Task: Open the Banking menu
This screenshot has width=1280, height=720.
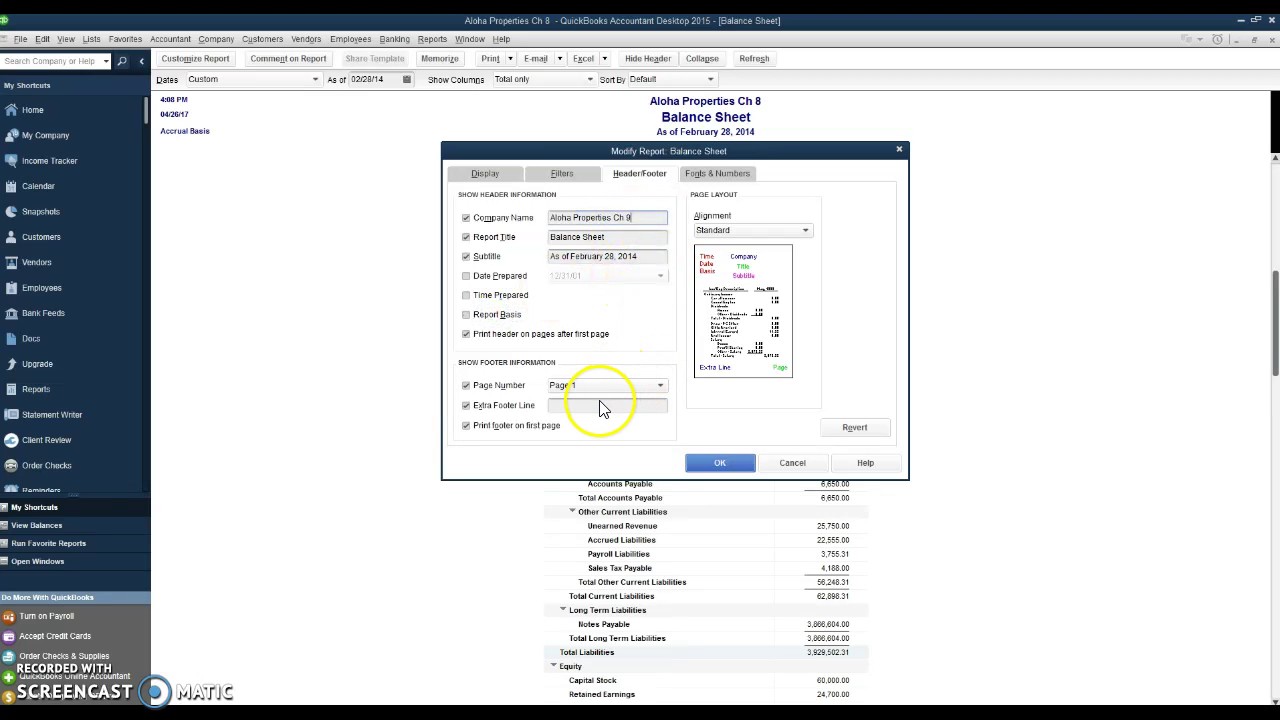Action: tap(394, 39)
